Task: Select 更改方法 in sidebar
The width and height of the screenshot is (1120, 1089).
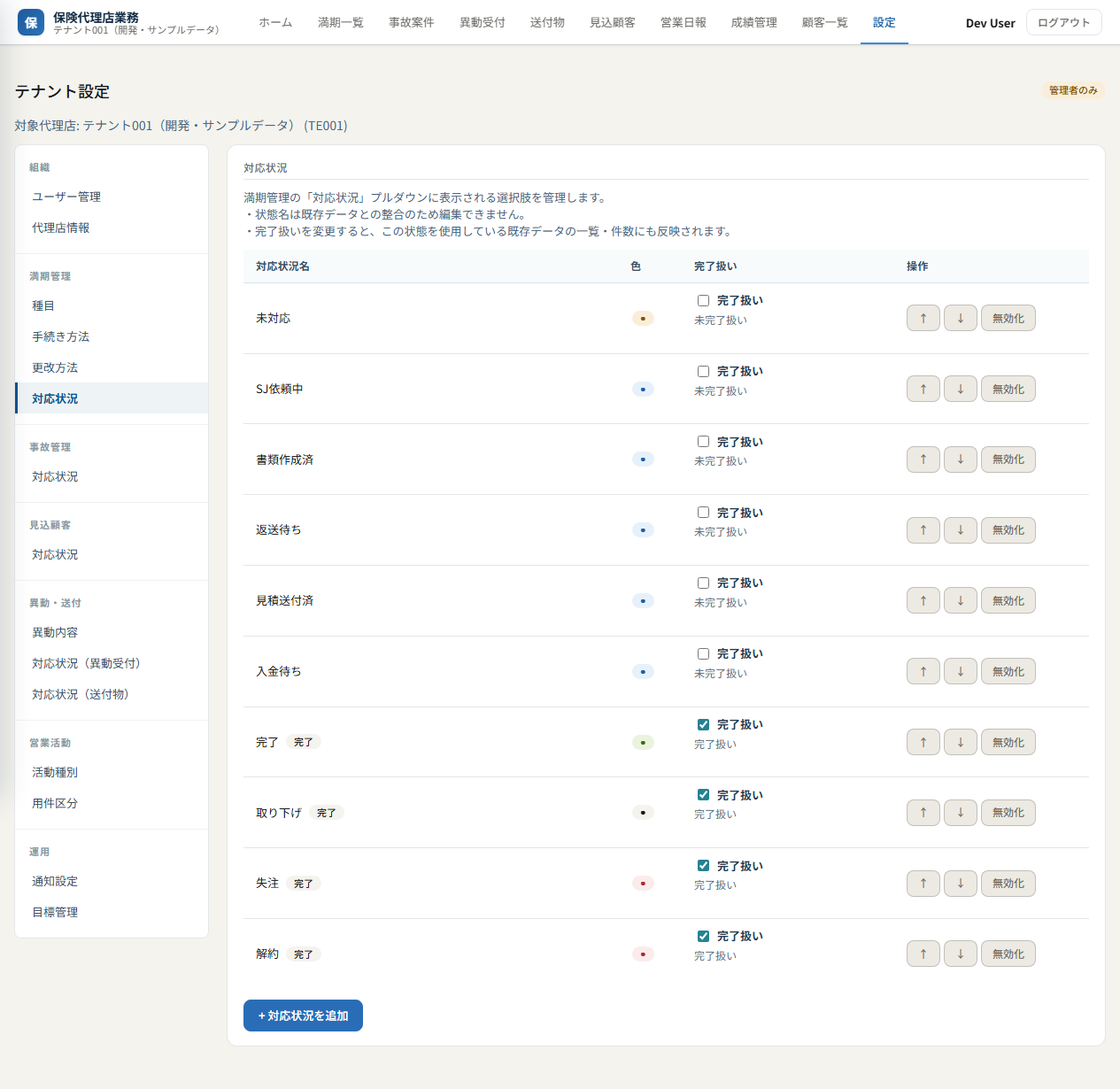Action: [112, 367]
